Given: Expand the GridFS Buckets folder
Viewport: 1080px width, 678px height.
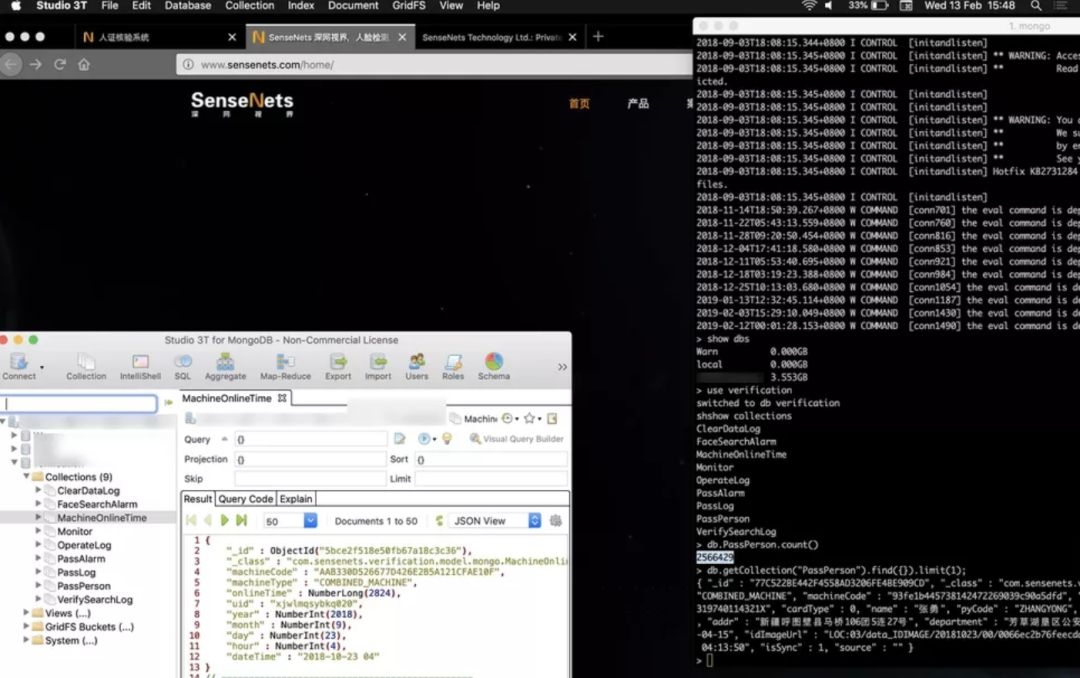Looking at the screenshot, I should point(26,627).
